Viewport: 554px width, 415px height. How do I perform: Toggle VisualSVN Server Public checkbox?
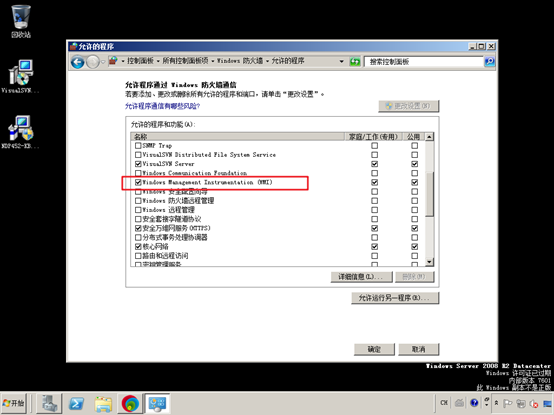tap(414, 164)
